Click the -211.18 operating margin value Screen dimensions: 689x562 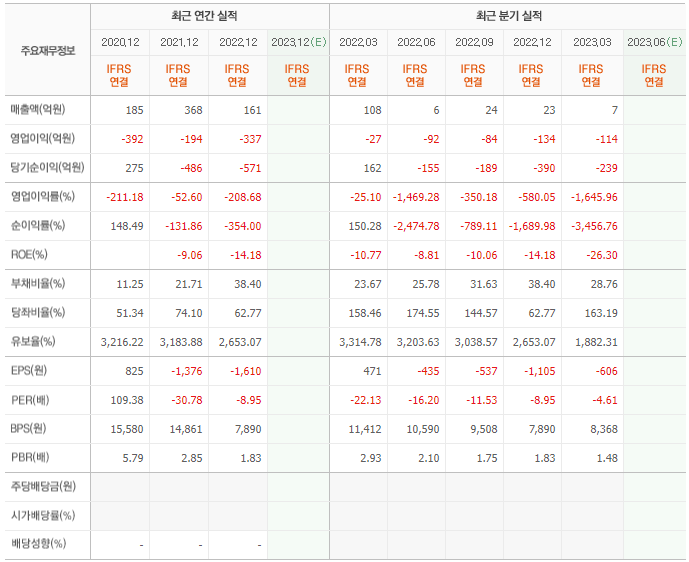point(125,197)
